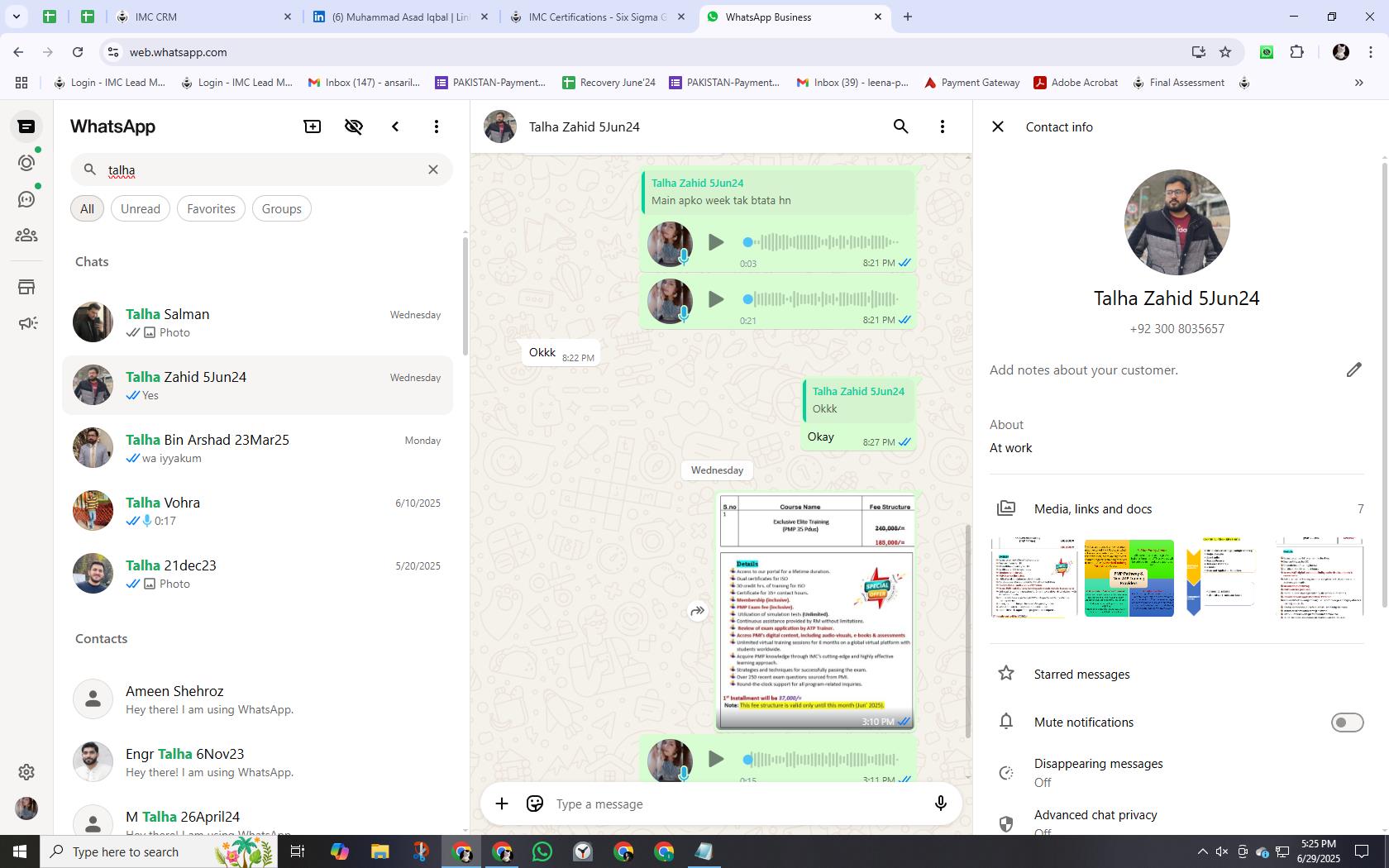Seek in 0:21 voice message waveform
1389x868 pixels.
(x=819, y=299)
